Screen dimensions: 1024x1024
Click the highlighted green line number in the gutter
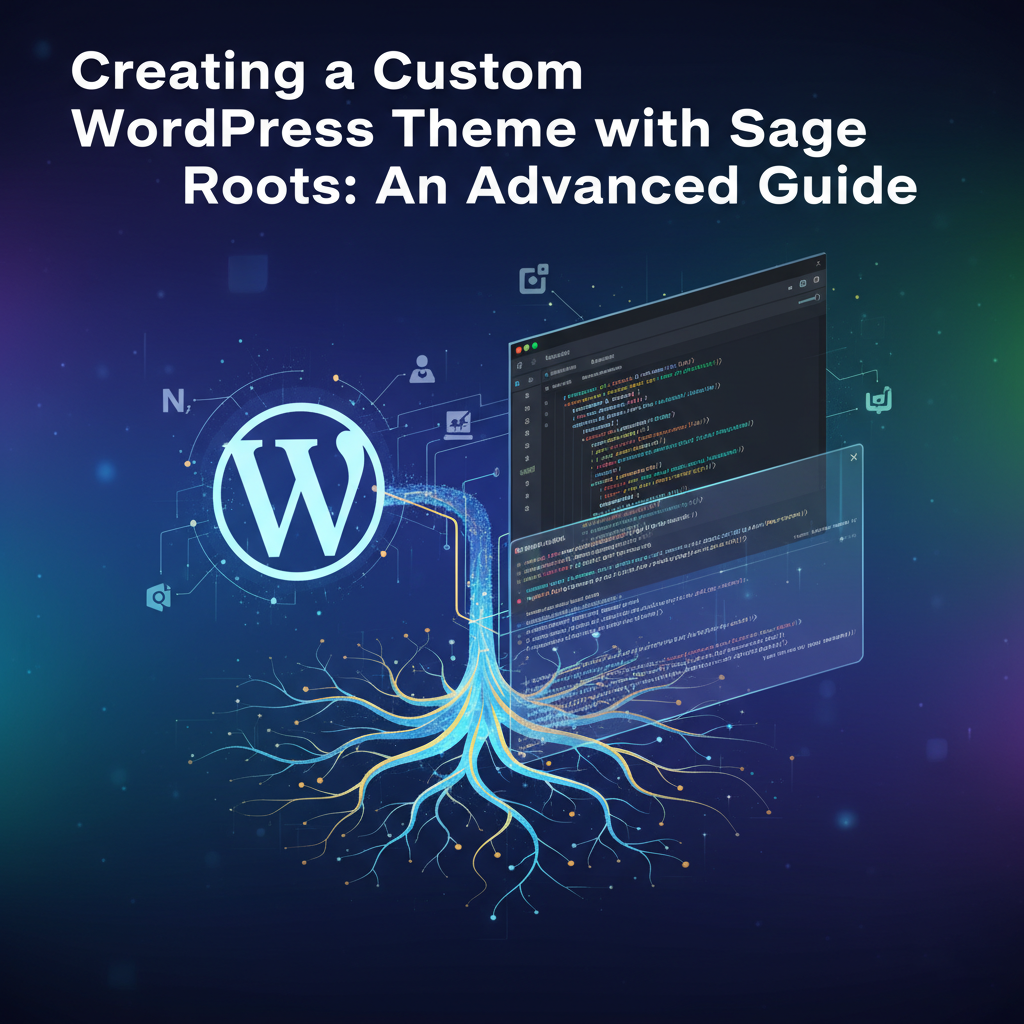(x=526, y=468)
